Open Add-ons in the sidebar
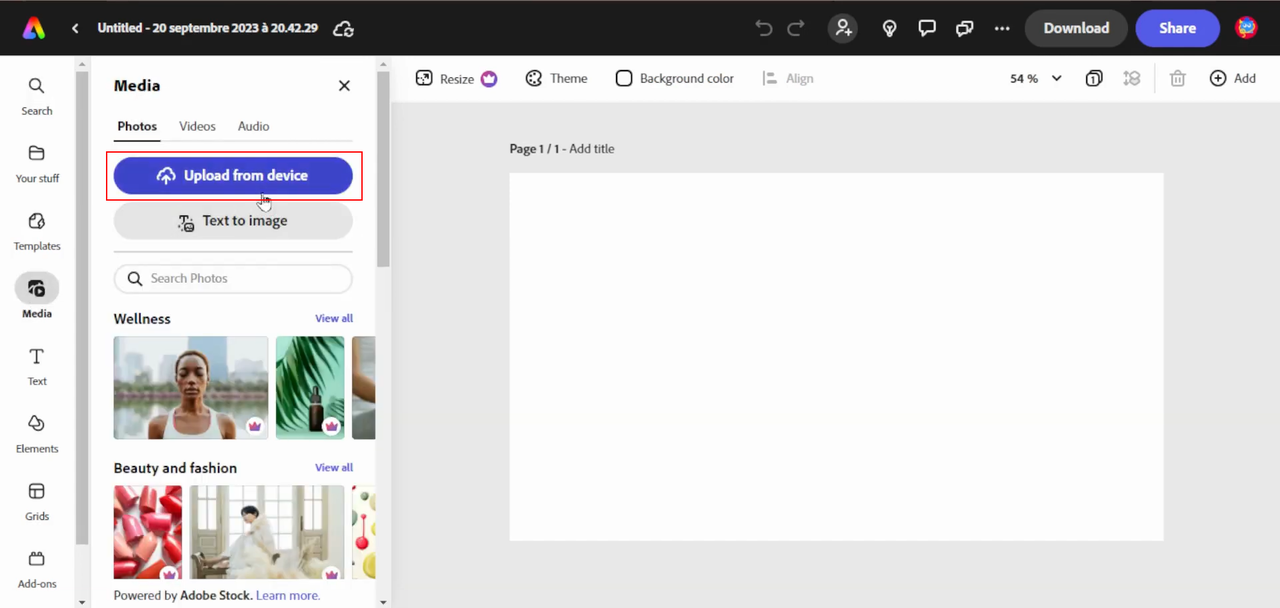 (x=37, y=568)
